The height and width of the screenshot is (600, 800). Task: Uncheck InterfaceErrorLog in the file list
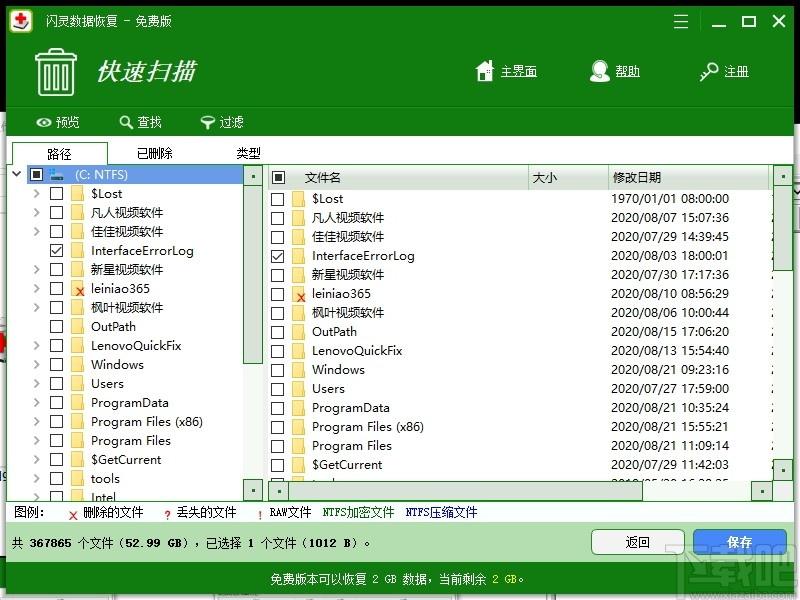[x=278, y=256]
